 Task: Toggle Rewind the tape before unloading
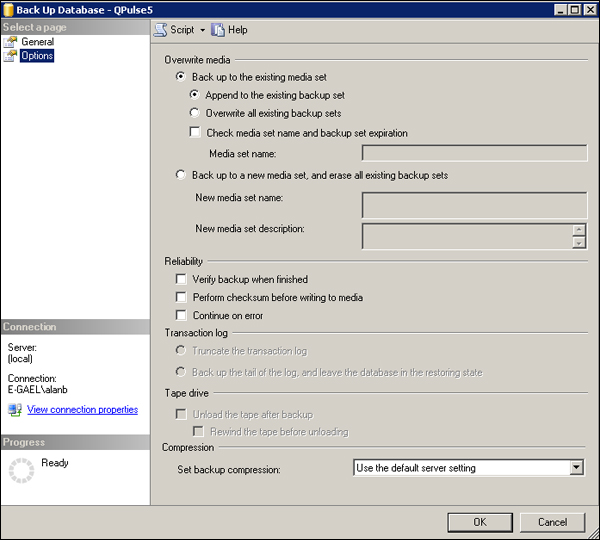[x=198, y=431]
